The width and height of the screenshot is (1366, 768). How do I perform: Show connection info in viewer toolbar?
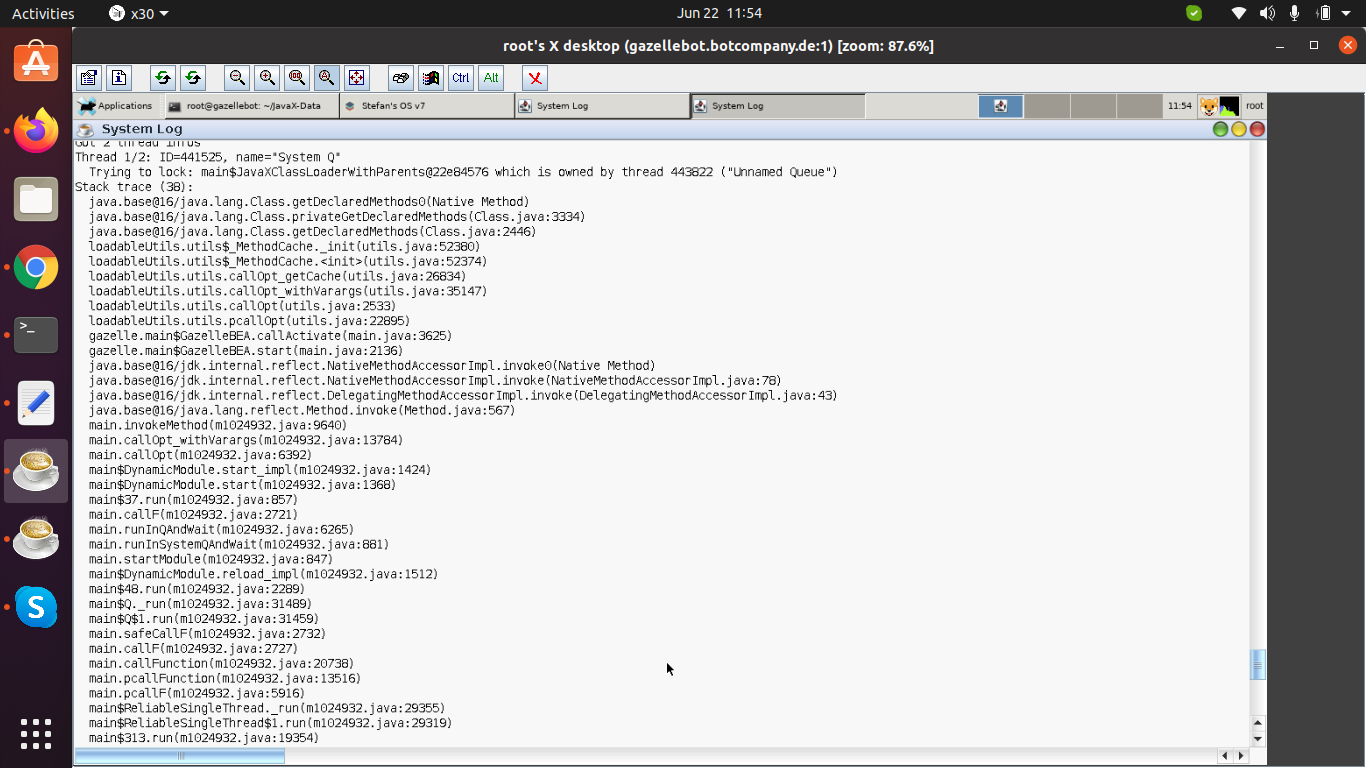click(x=119, y=78)
